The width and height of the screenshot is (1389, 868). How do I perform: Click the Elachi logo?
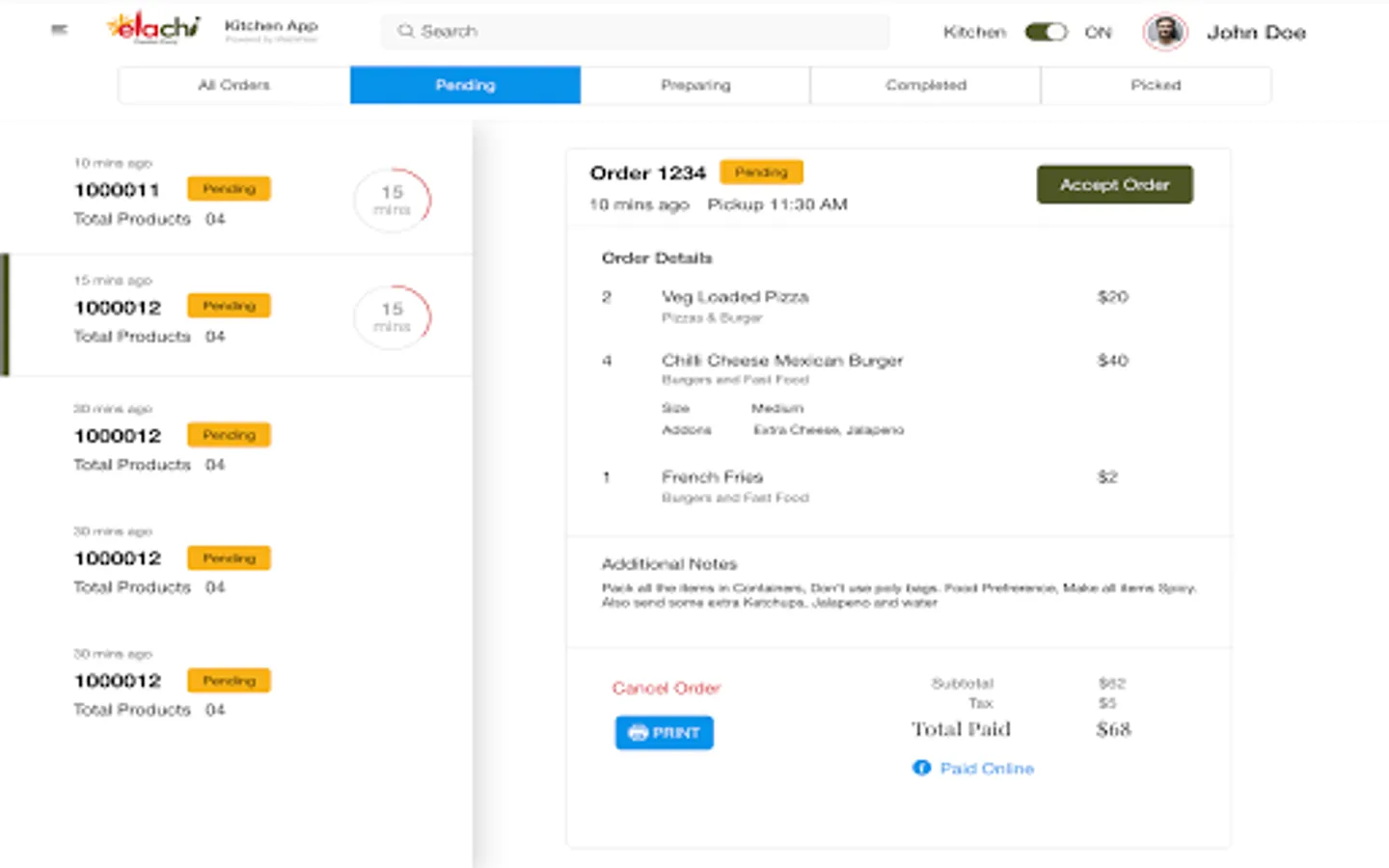tap(154, 28)
